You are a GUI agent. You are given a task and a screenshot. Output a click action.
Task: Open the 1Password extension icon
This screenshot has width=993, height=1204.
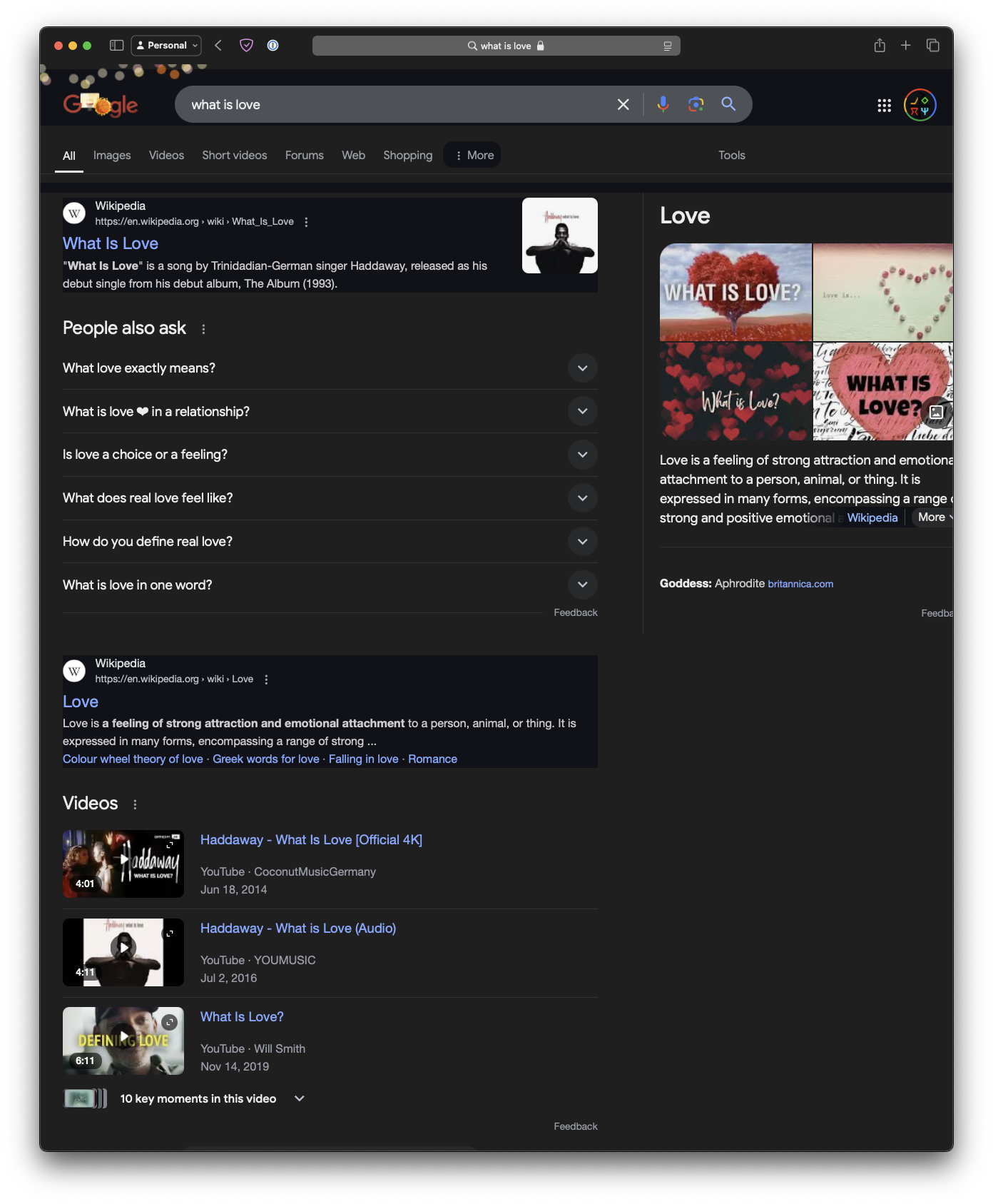point(273,46)
